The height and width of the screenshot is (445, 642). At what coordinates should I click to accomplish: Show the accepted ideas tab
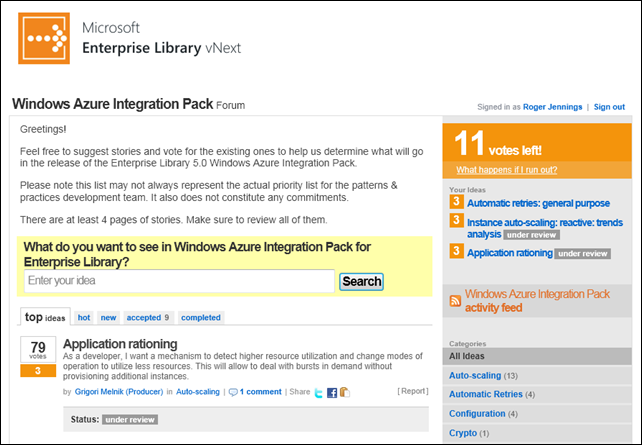tap(148, 317)
